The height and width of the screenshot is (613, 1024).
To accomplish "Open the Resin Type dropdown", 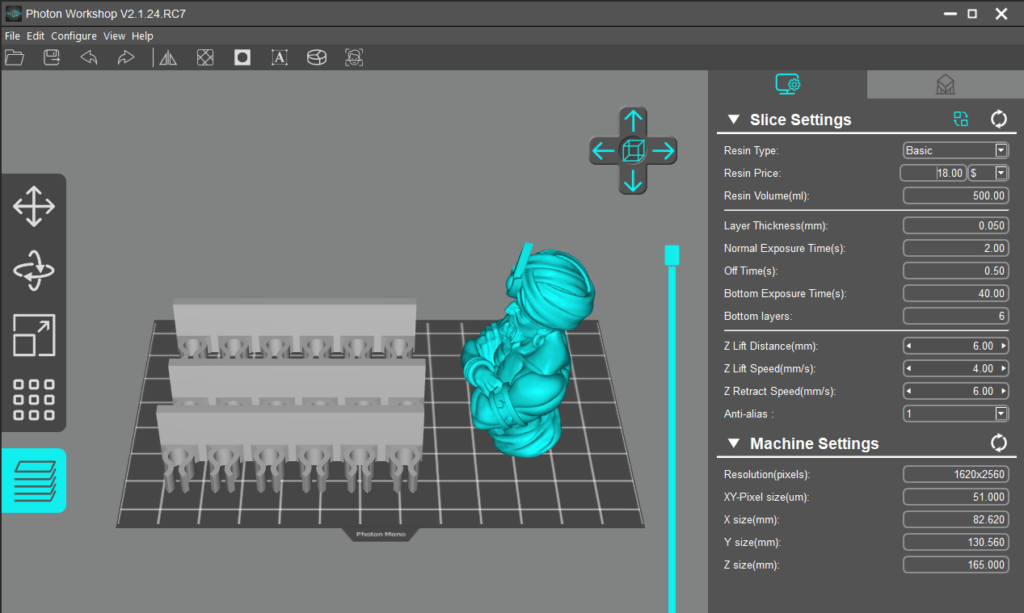I will 1001,151.
